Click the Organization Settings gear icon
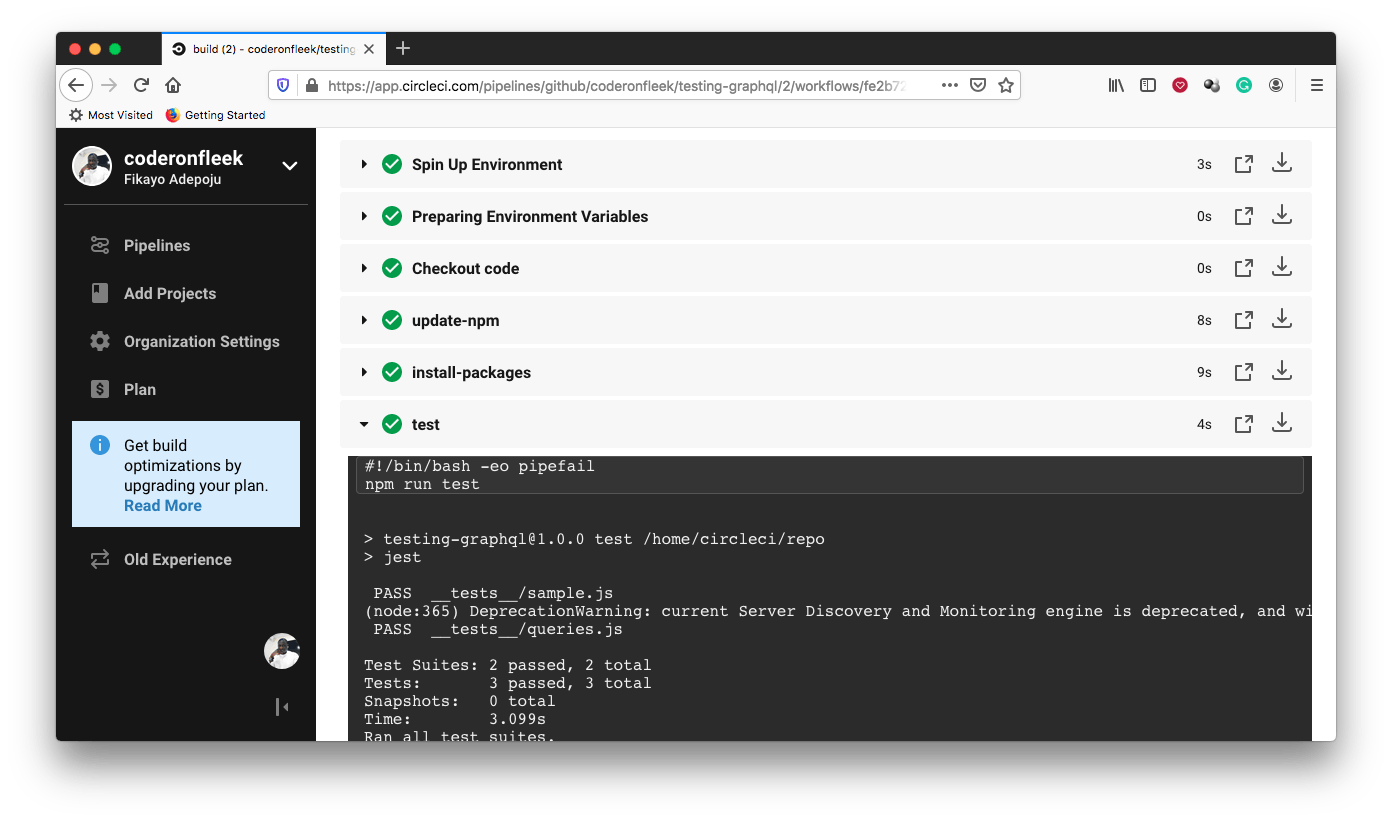This screenshot has width=1392, height=821. (x=99, y=341)
